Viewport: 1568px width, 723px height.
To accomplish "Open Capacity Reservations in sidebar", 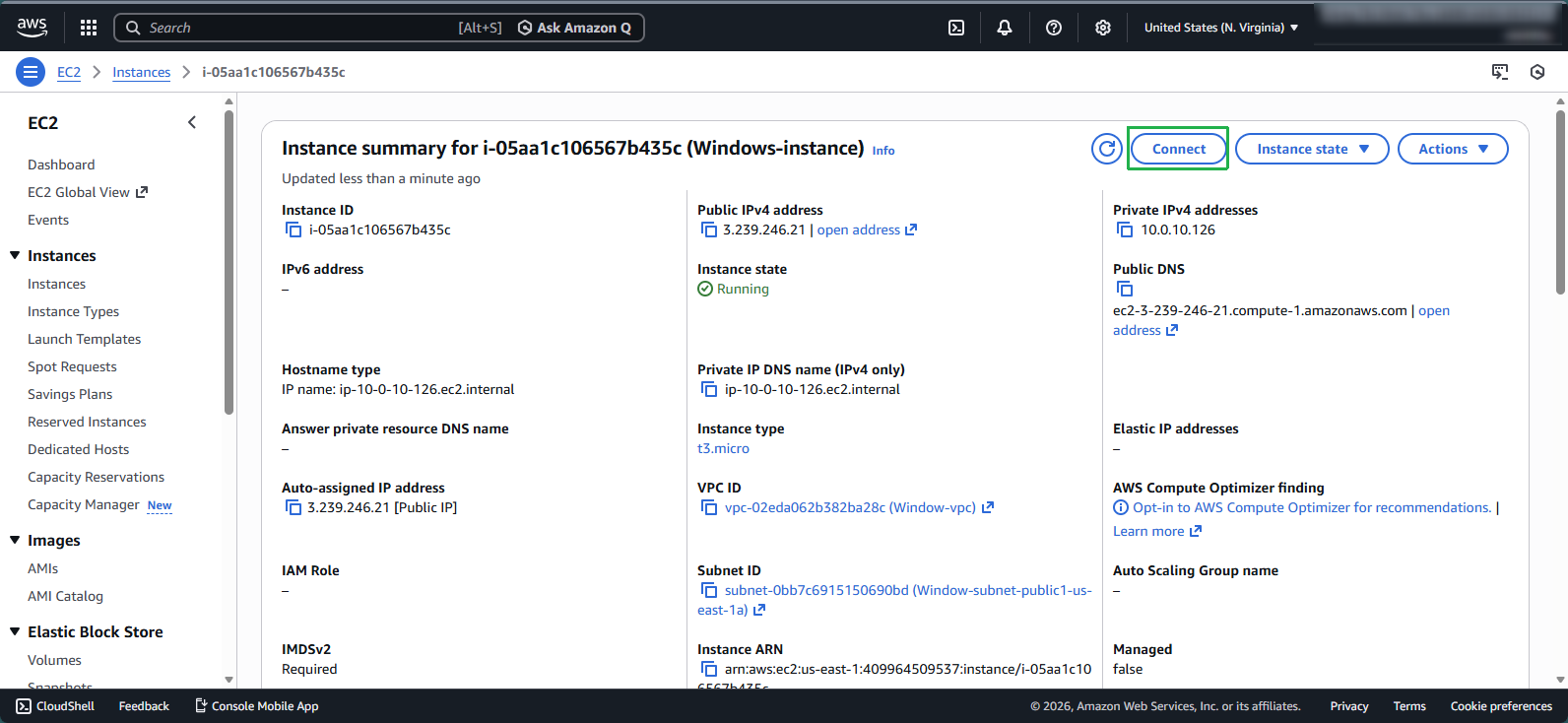I will (96, 477).
